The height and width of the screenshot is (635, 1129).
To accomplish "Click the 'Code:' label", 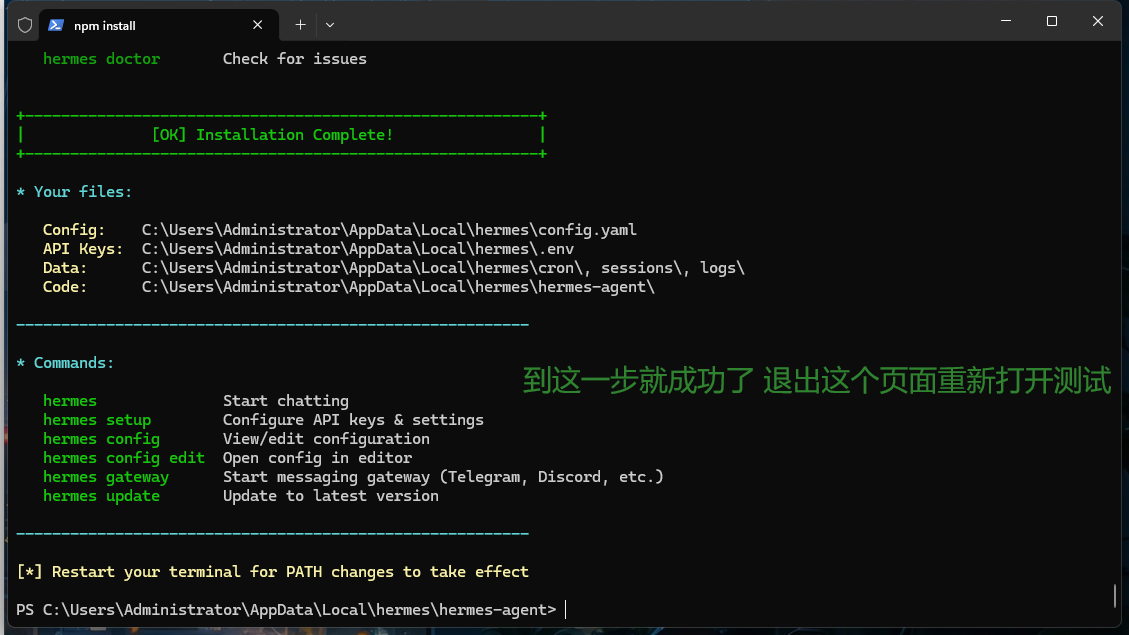I will [x=65, y=287].
